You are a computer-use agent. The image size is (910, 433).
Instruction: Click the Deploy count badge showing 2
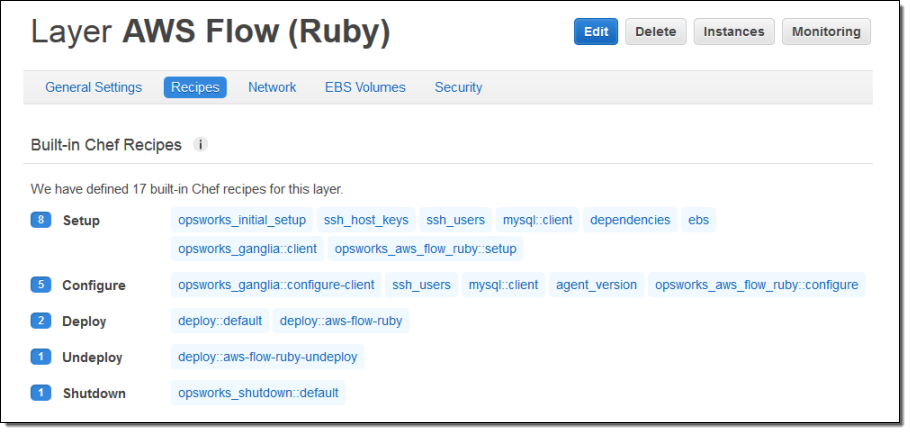click(x=41, y=321)
